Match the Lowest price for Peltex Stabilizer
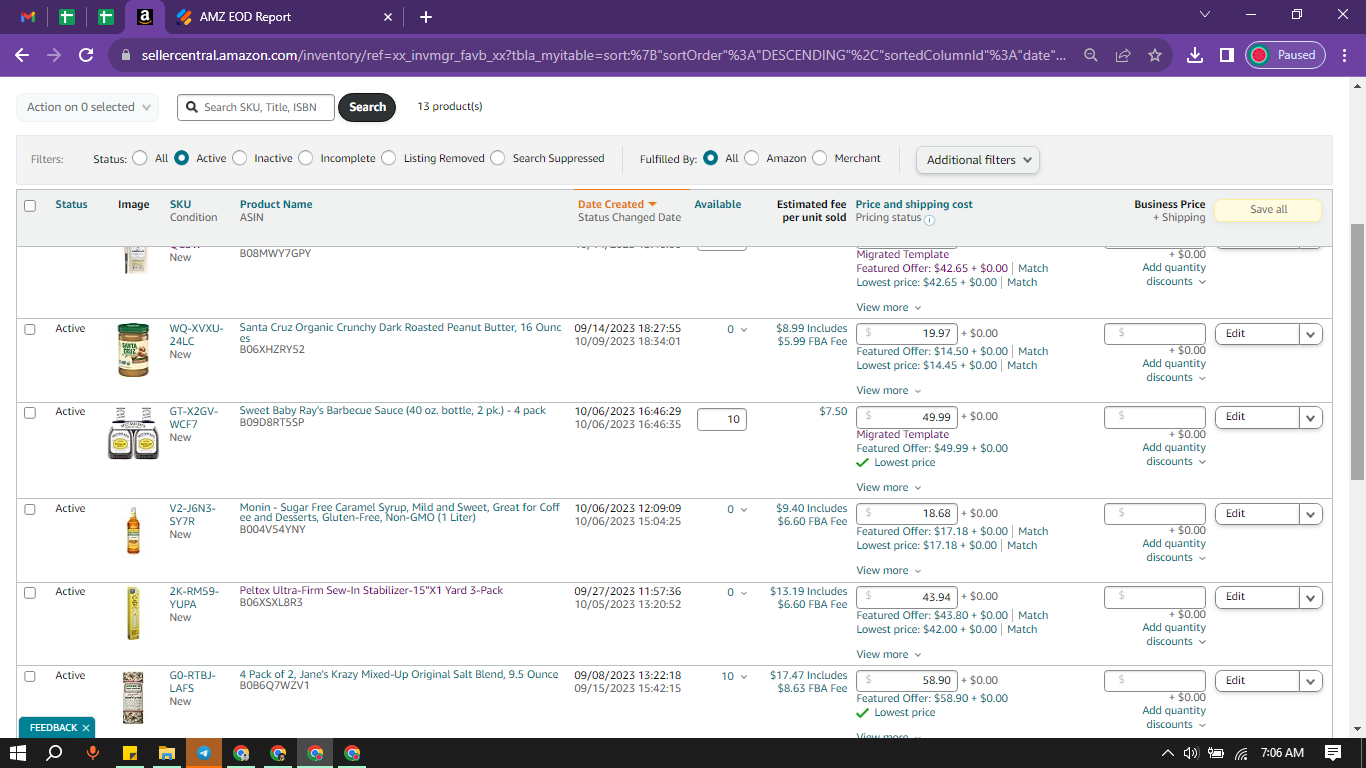 click(x=1022, y=630)
